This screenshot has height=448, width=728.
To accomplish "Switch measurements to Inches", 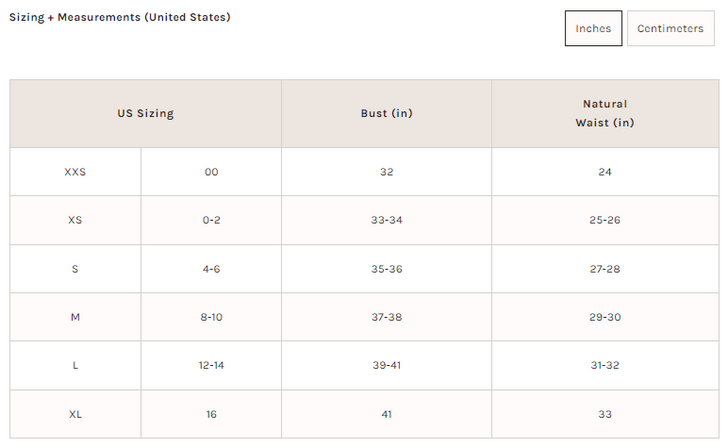I will (x=593, y=29).
